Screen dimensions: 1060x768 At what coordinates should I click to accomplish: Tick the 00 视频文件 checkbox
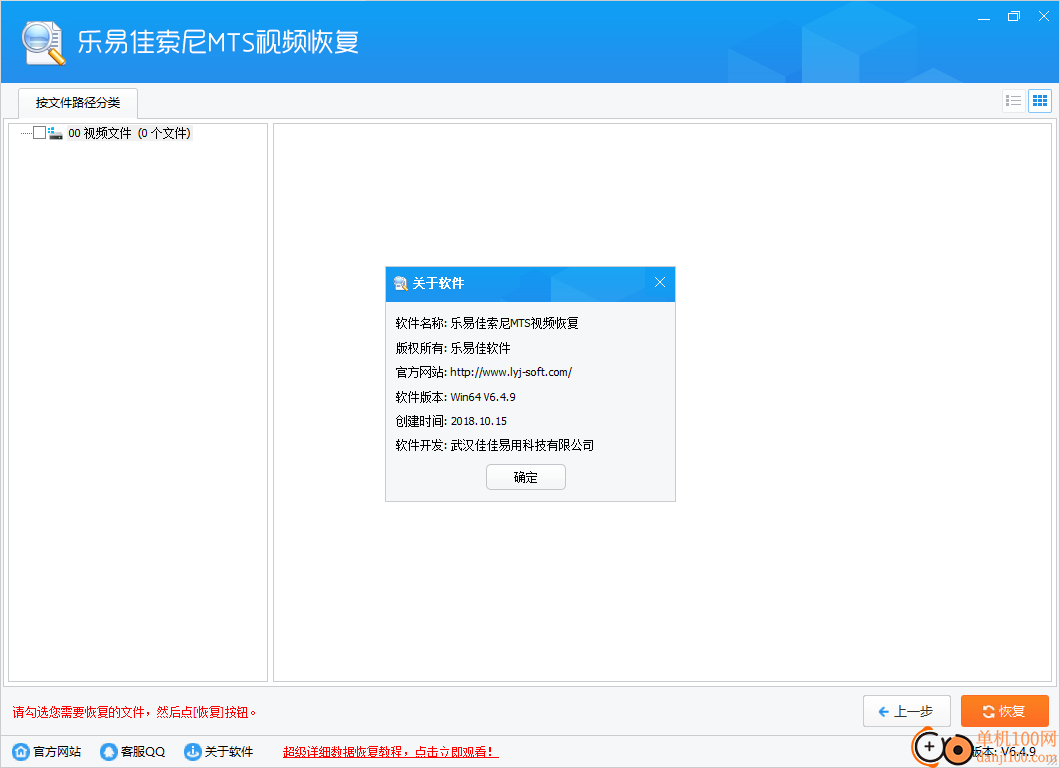[x=39, y=133]
